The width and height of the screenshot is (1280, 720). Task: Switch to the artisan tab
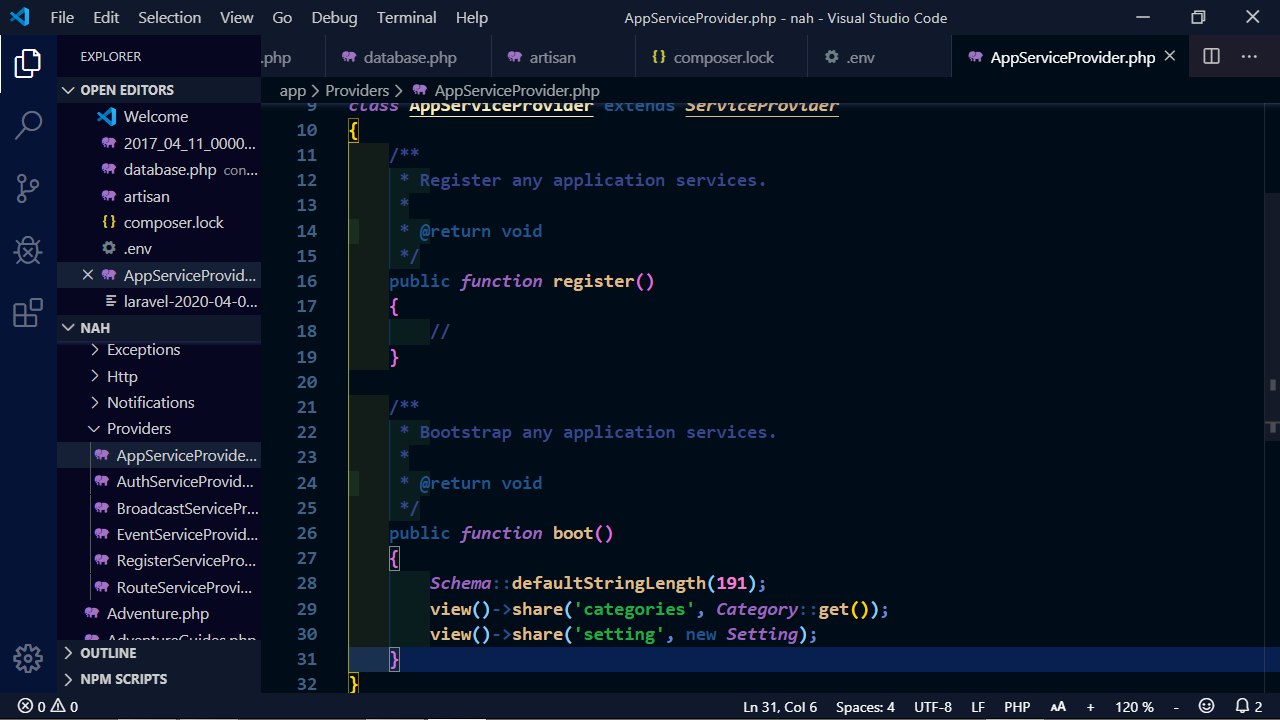[x=563, y=57]
